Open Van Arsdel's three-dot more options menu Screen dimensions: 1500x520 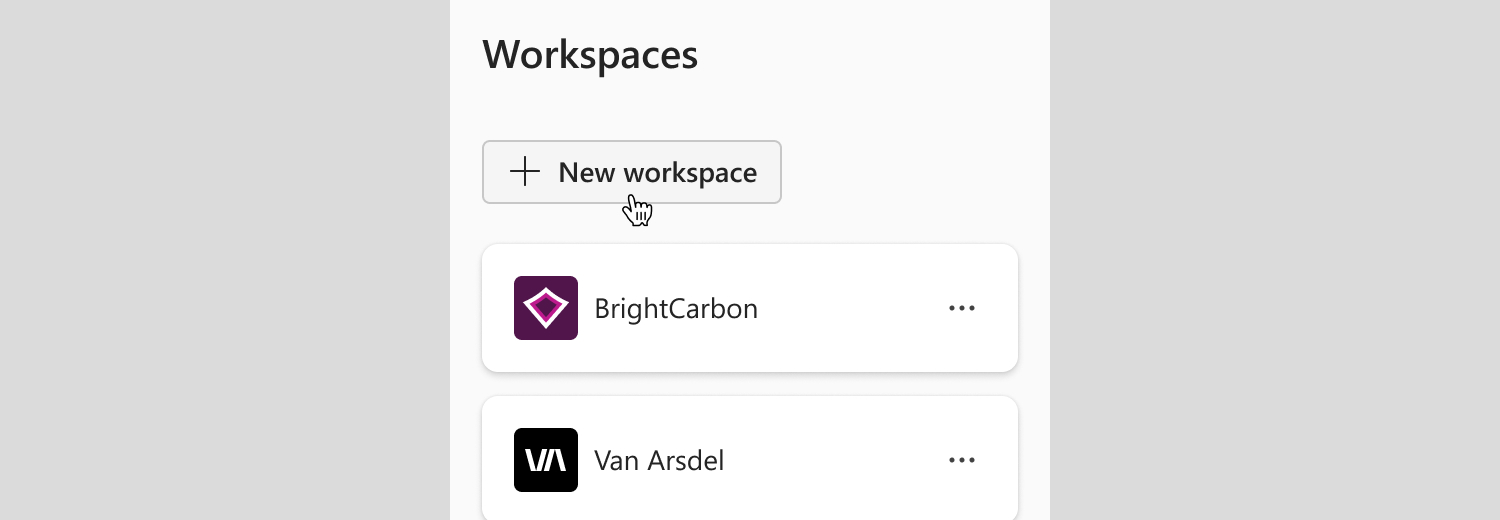coord(962,460)
